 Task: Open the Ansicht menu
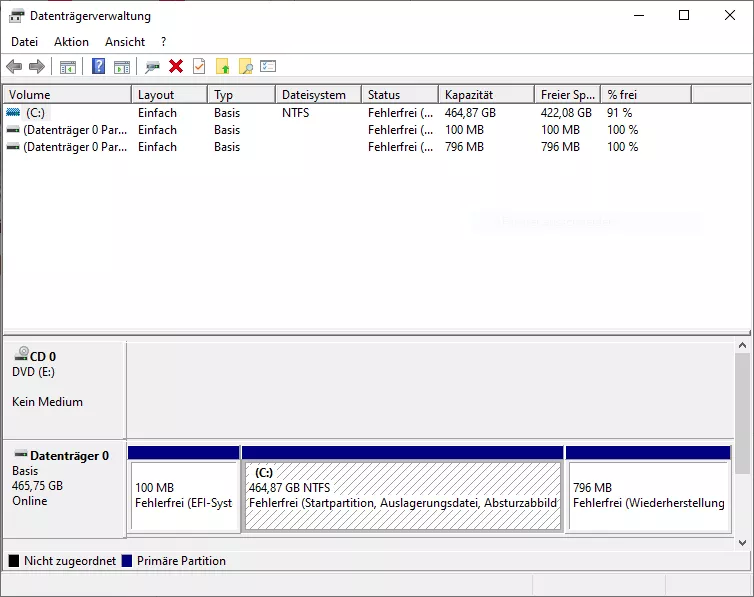pyautogui.click(x=125, y=42)
